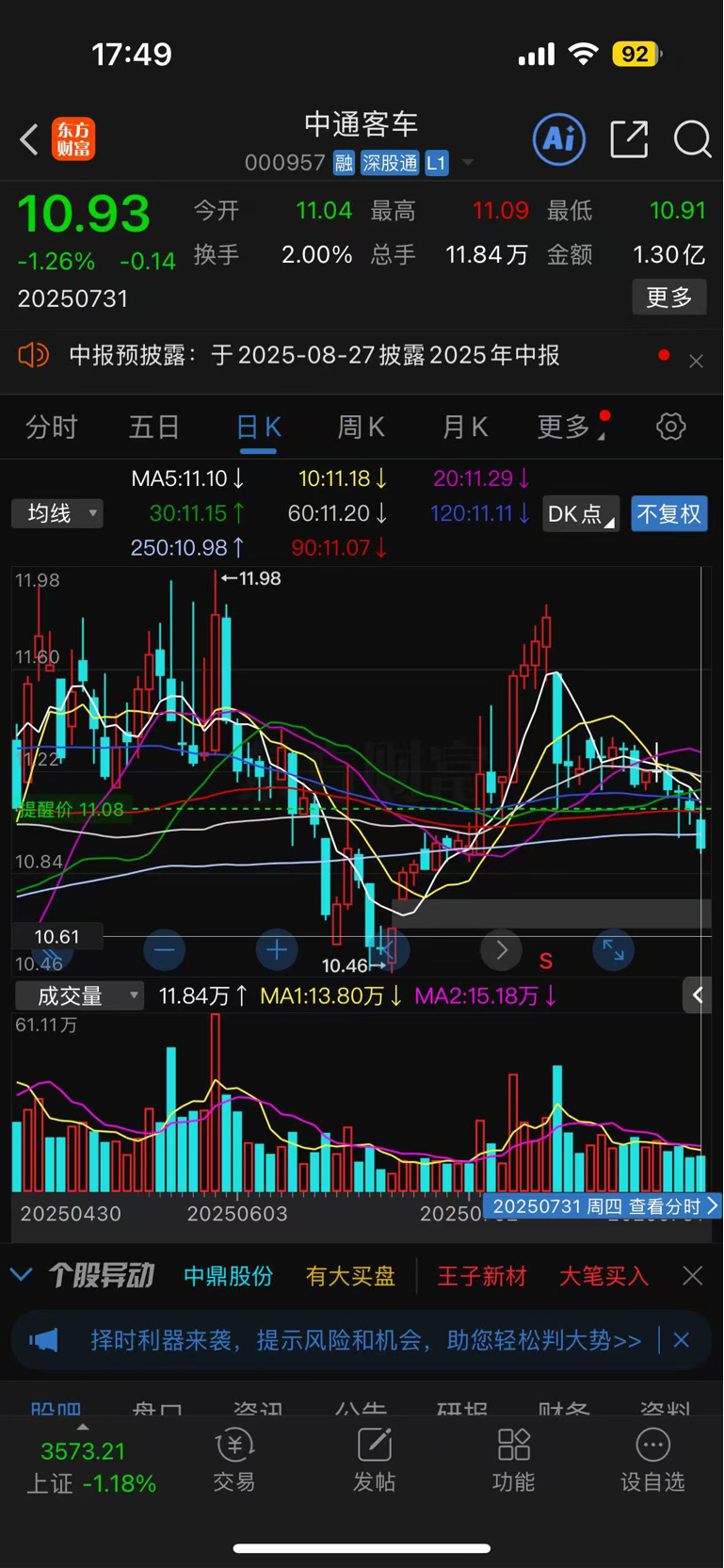Screen dimensions: 724x1568
Task: Tap the announcement speaker icon
Action: tap(33, 355)
